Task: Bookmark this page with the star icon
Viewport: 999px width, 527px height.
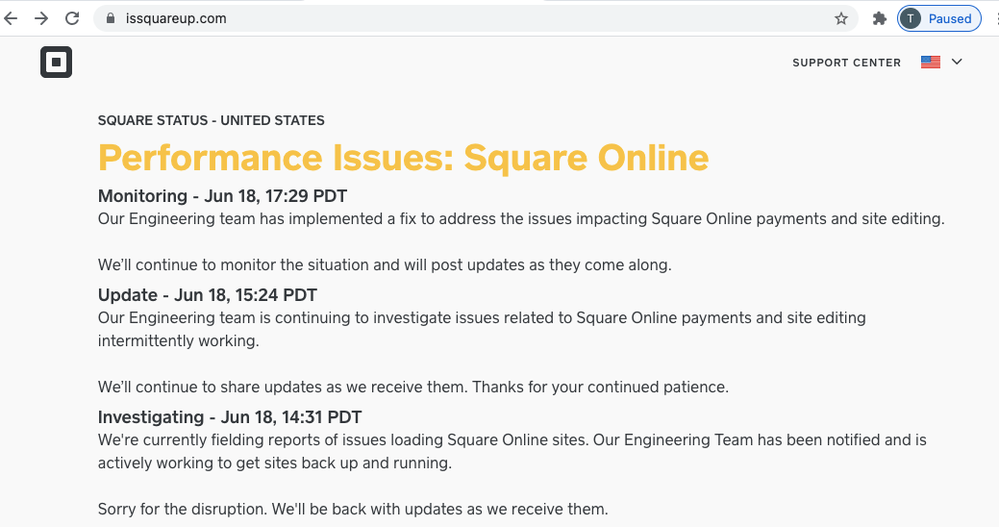Action: pos(841,18)
